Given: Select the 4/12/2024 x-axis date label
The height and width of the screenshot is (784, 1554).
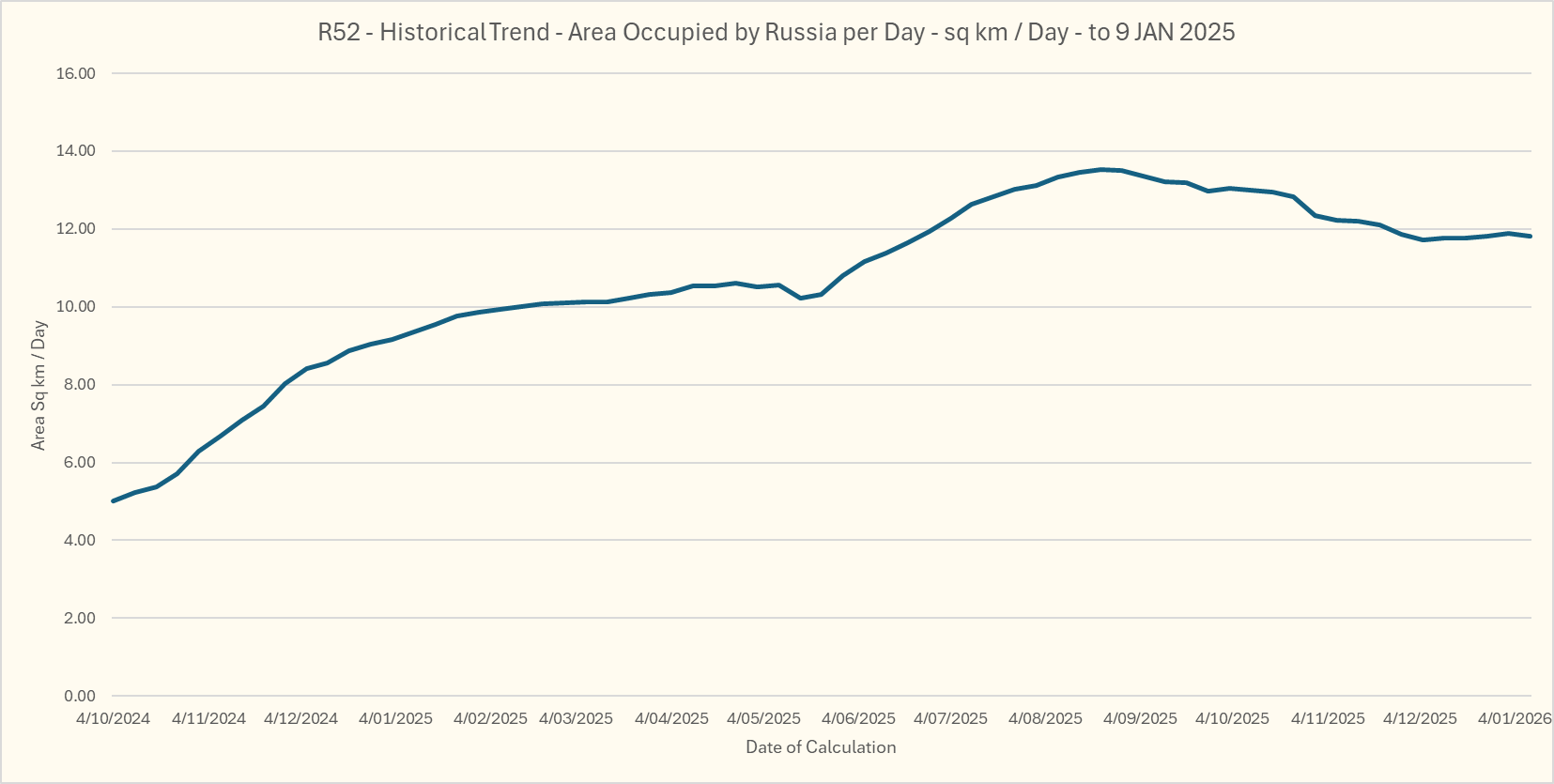Looking at the screenshot, I should click(x=300, y=718).
